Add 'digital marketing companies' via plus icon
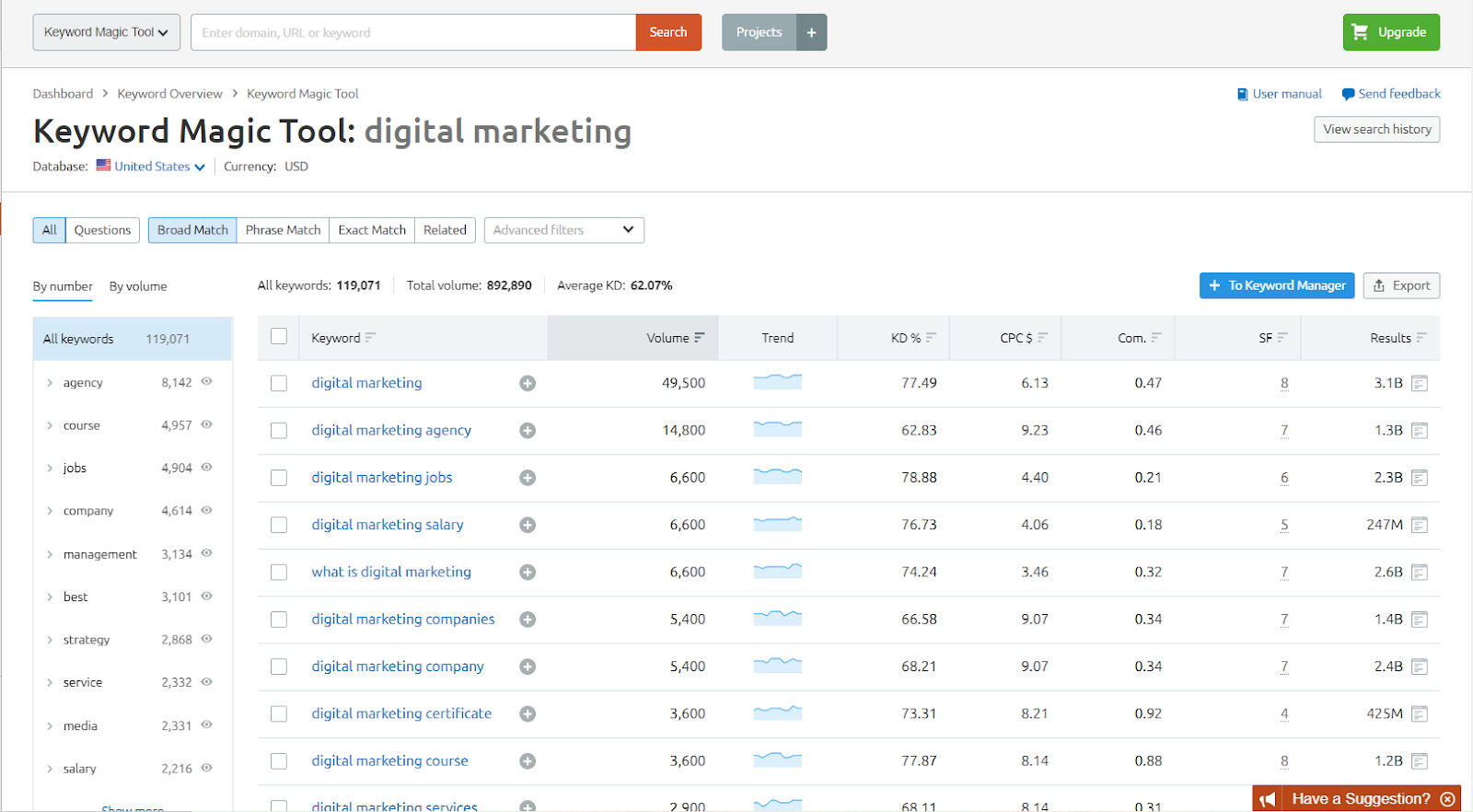 [528, 620]
